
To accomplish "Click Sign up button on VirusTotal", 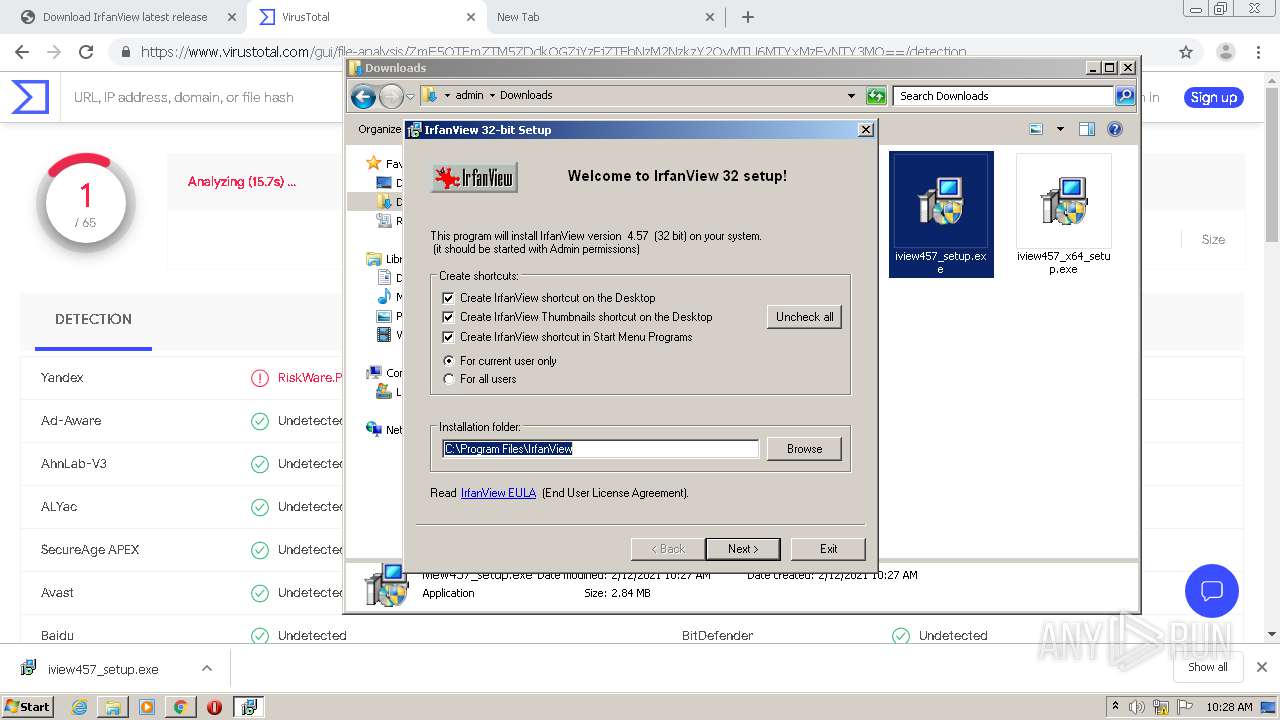I will point(1214,97).
